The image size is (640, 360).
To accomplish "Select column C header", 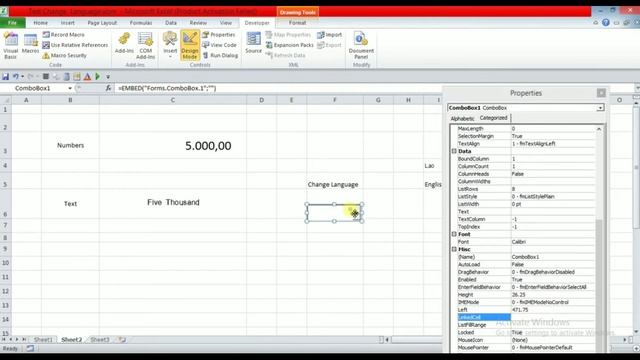I will click(x=173, y=100).
